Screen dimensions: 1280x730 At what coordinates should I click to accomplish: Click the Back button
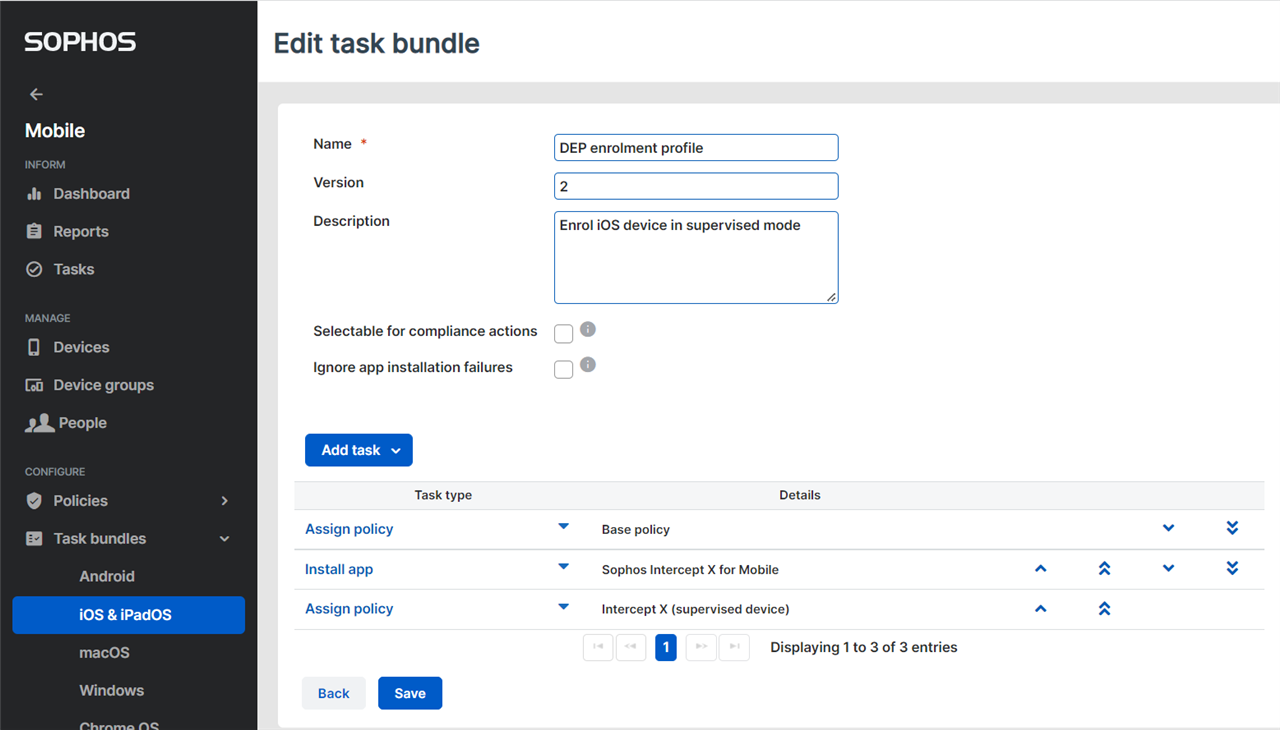[334, 693]
